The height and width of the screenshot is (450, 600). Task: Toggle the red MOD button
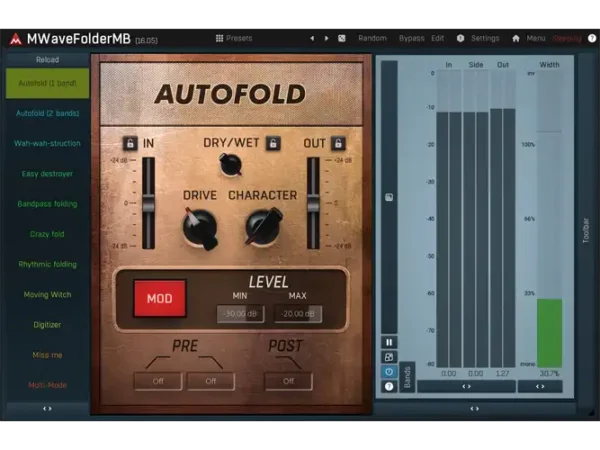tap(160, 298)
